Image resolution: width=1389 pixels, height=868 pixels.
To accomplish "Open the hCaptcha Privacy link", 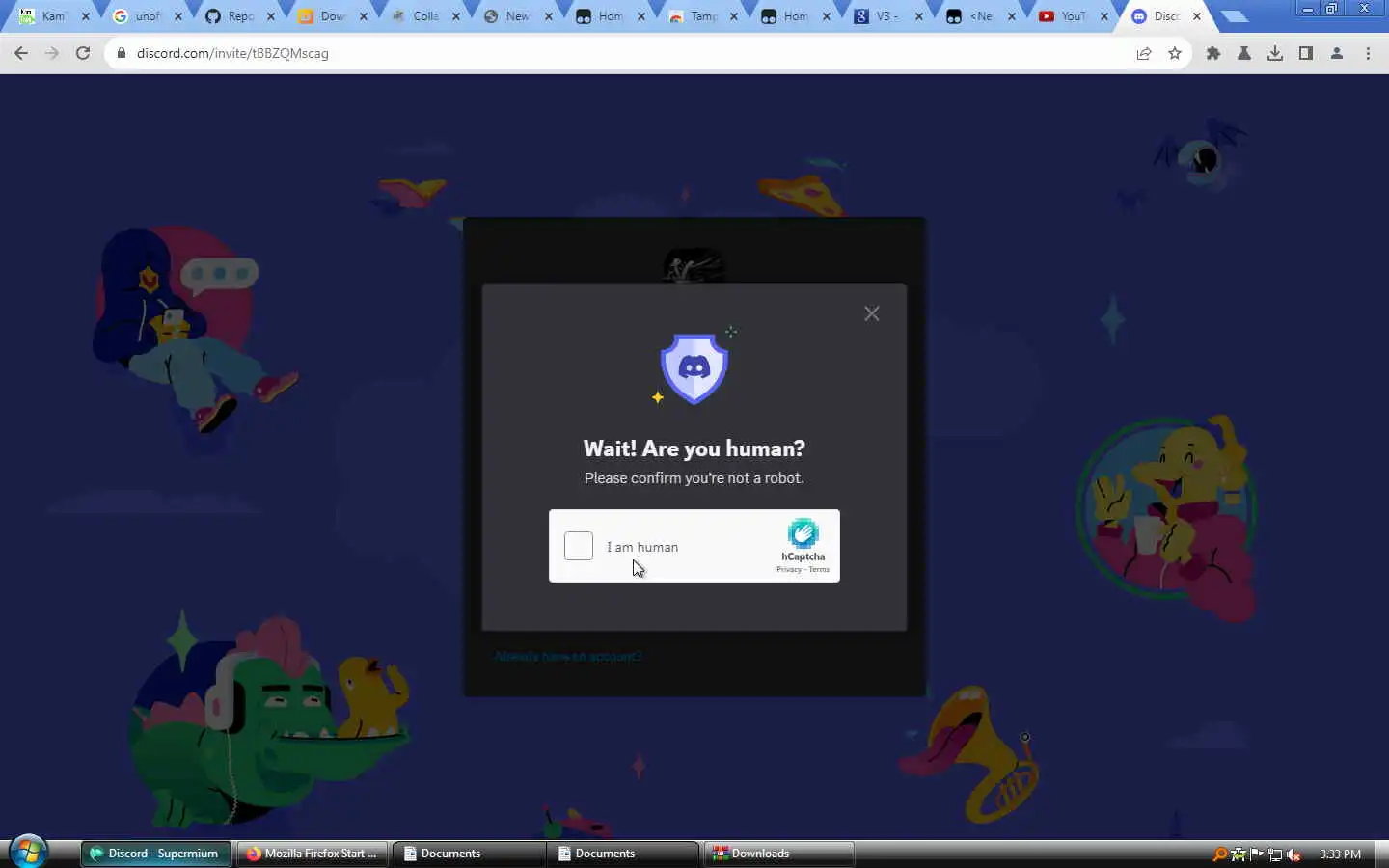I will click(788, 569).
